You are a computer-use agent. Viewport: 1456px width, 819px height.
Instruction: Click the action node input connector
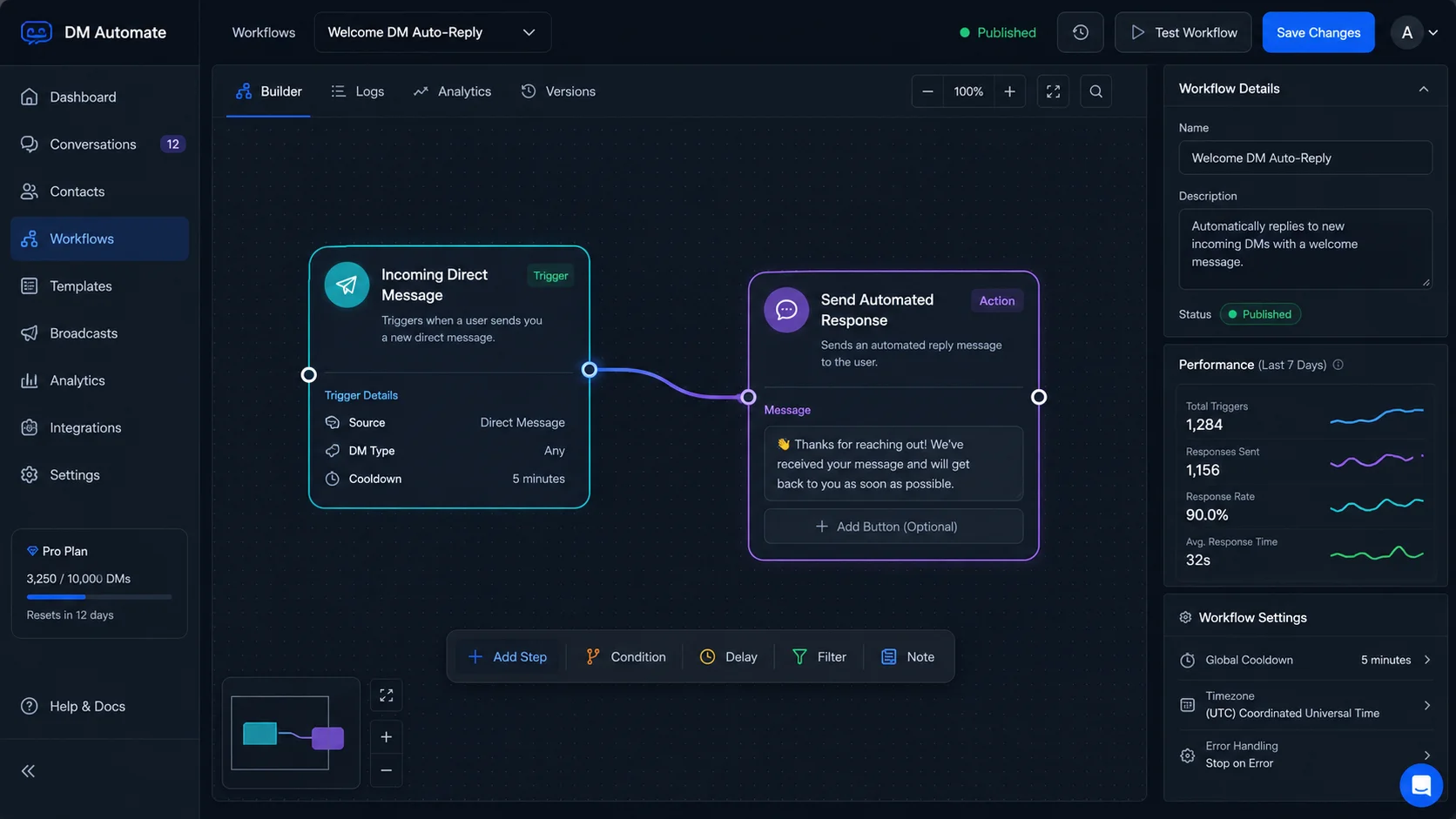click(748, 397)
